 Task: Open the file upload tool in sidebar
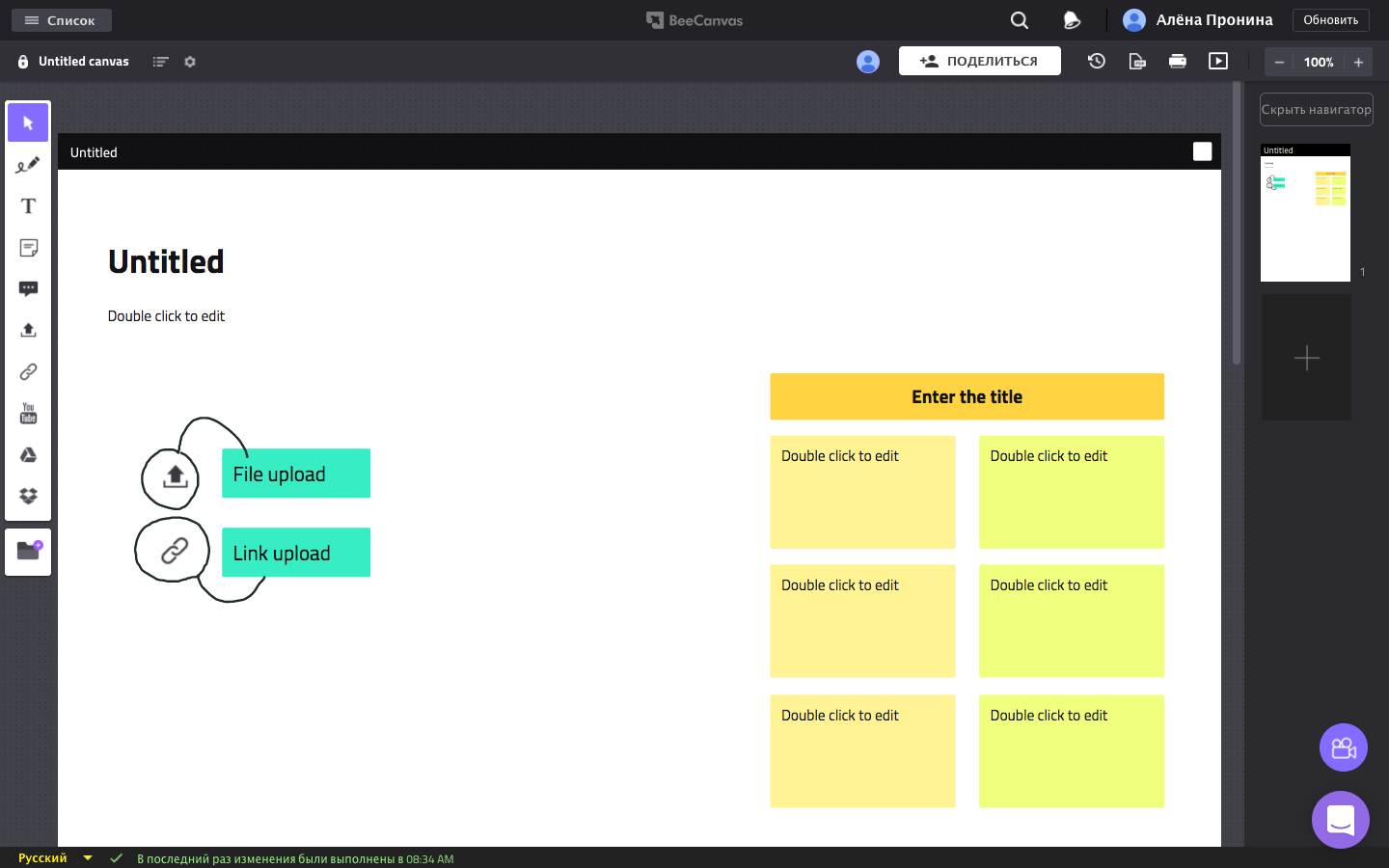pos(28,331)
